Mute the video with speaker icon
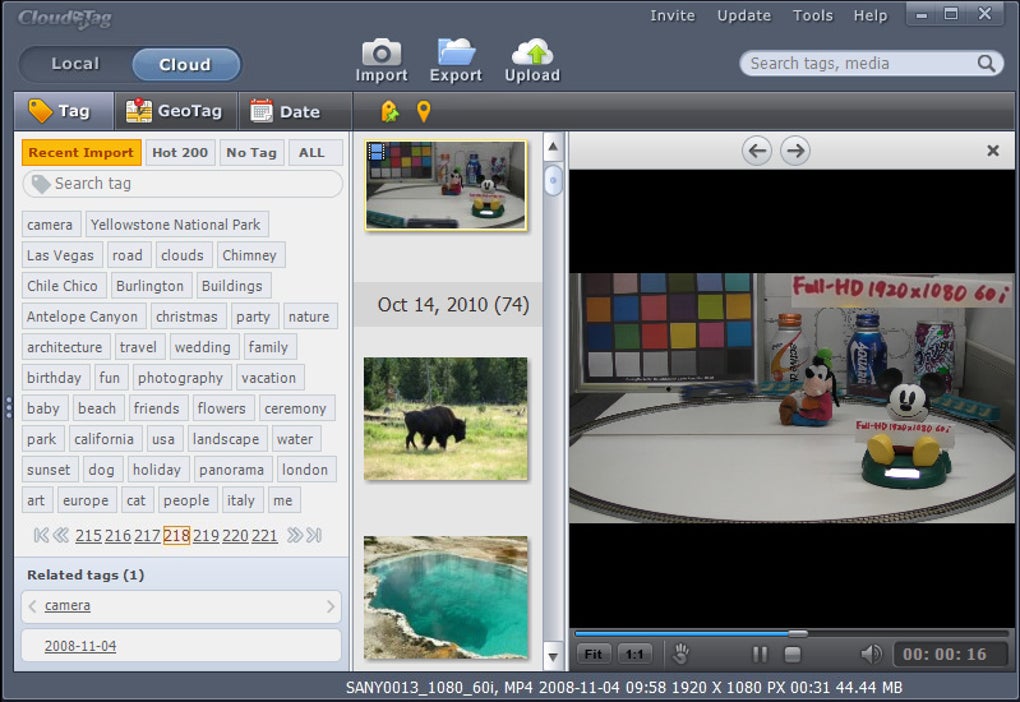Screen dimensions: 1020x702 (x=871, y=654)
